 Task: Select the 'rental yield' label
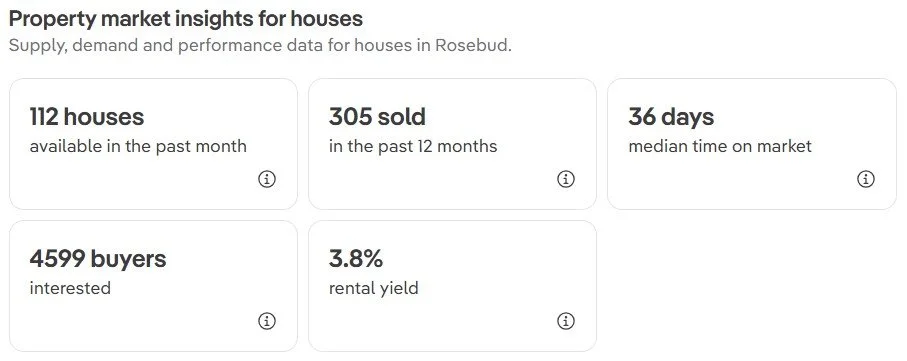[374, 288]
